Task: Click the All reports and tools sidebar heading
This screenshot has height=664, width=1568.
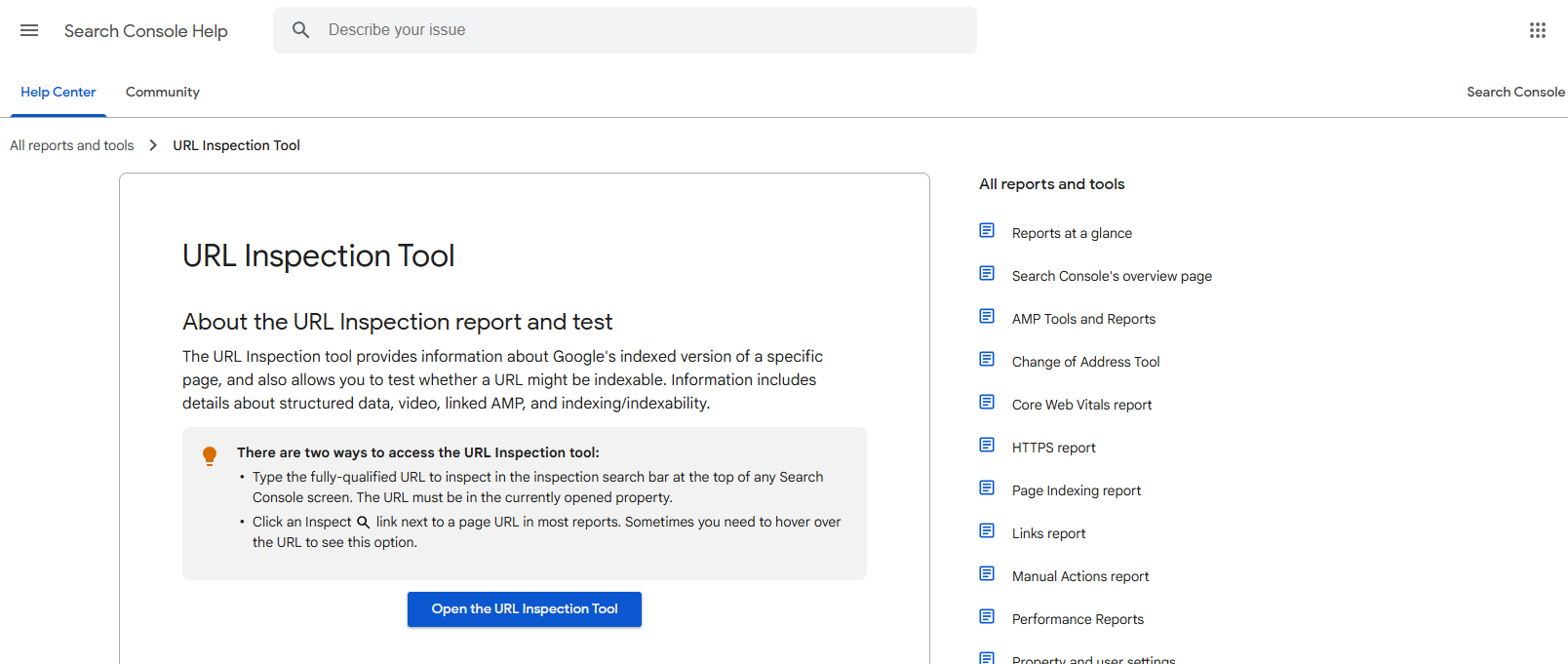Action: (1052, 184)
